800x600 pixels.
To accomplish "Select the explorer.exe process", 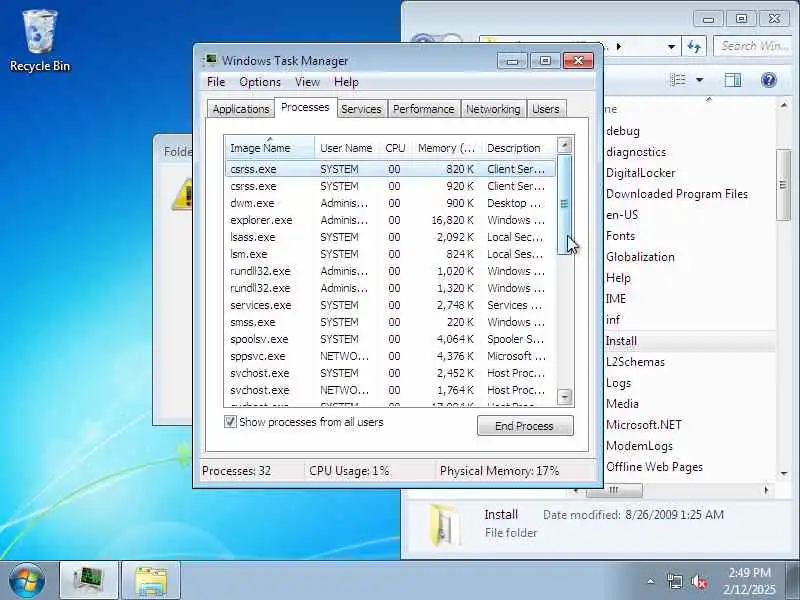I will 390,220.
